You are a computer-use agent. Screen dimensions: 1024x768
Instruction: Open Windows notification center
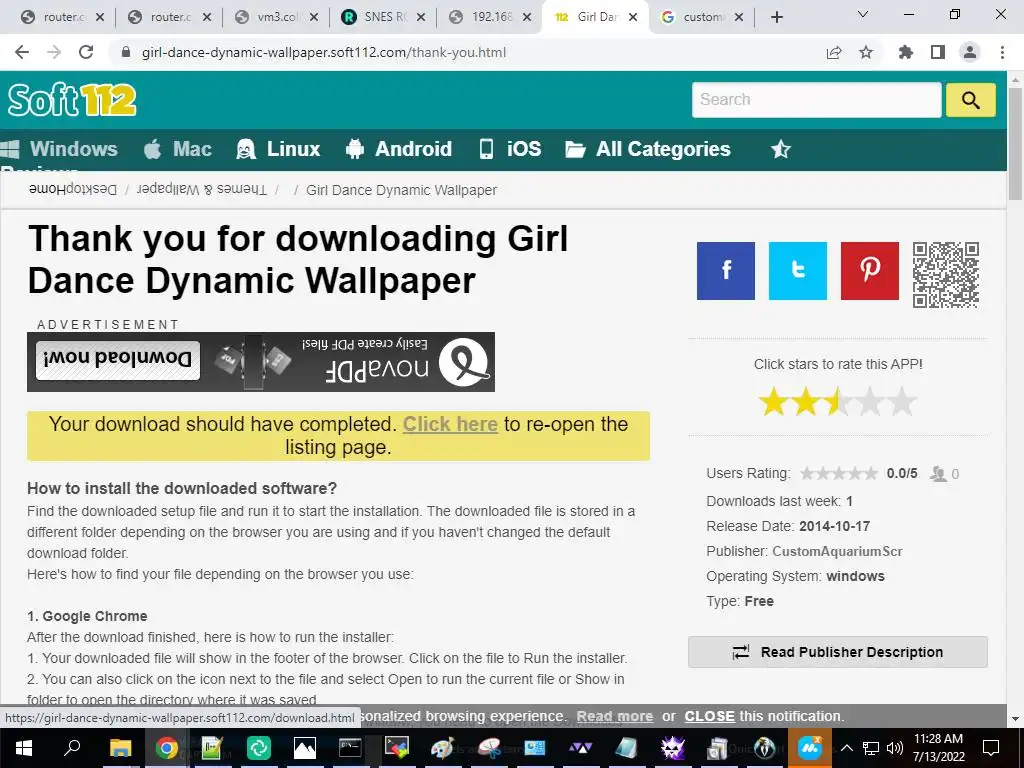(x=991, y=747)
